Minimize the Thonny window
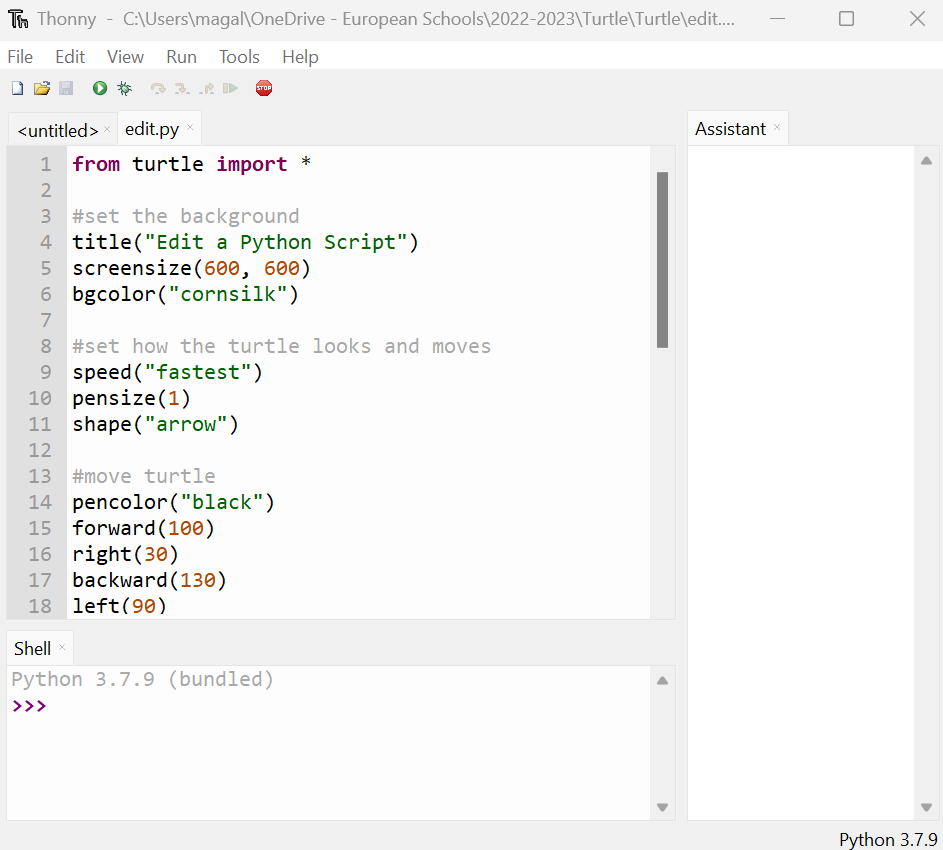 [778, 19]
